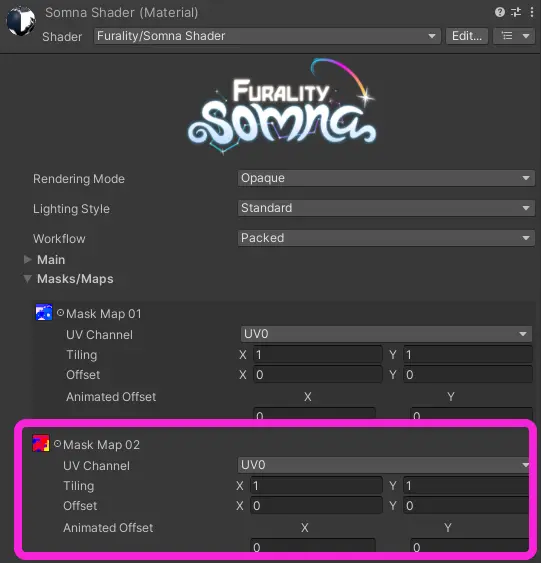Click the Rendering Mode label
Viewport: 541px width, 563px height.
click(79, 178)
